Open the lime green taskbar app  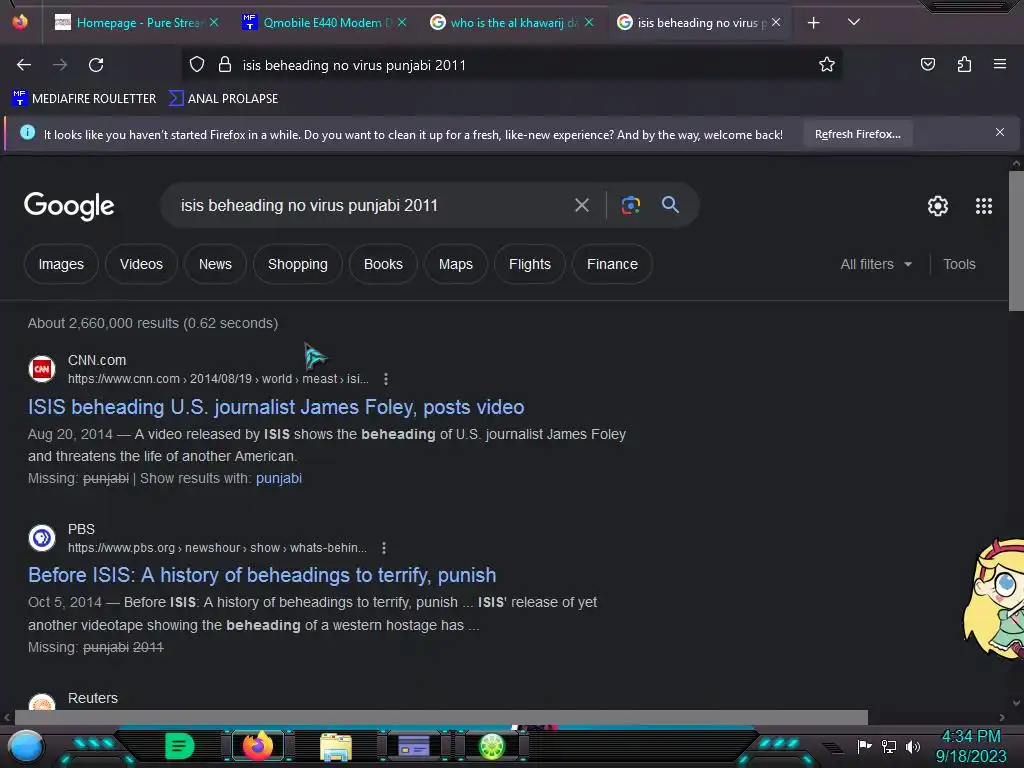click(x=492, y=746)
